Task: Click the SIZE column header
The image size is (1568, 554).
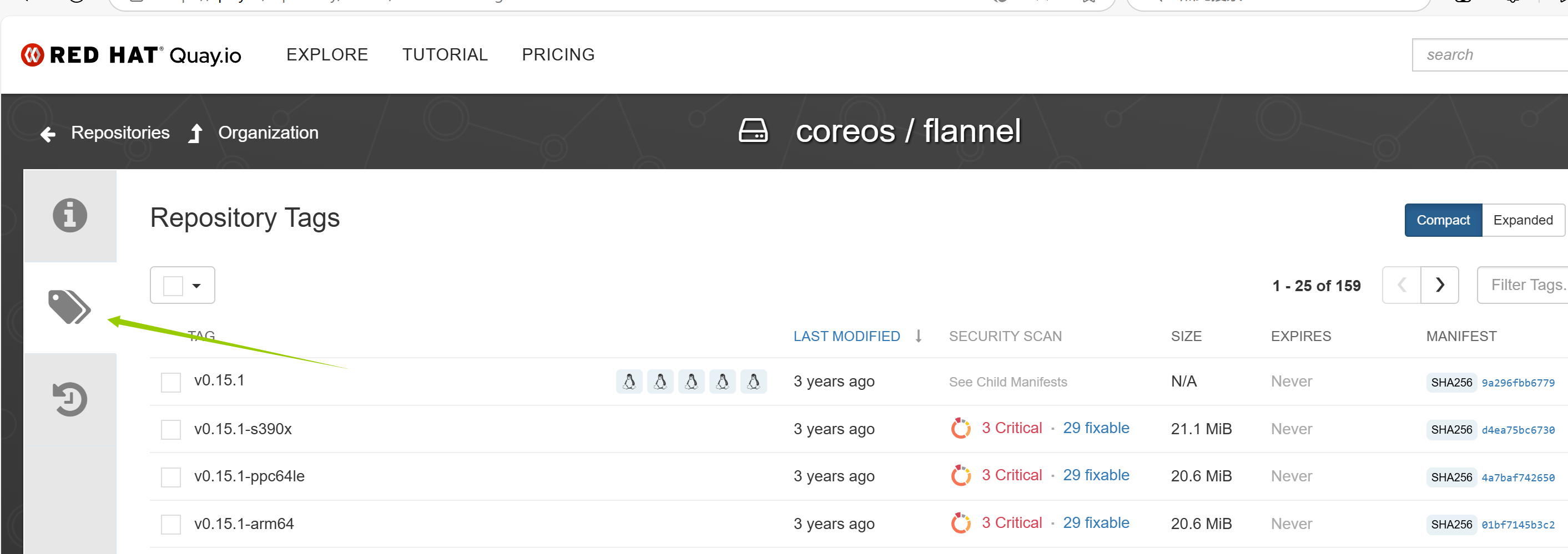Action: [1186, 336]
